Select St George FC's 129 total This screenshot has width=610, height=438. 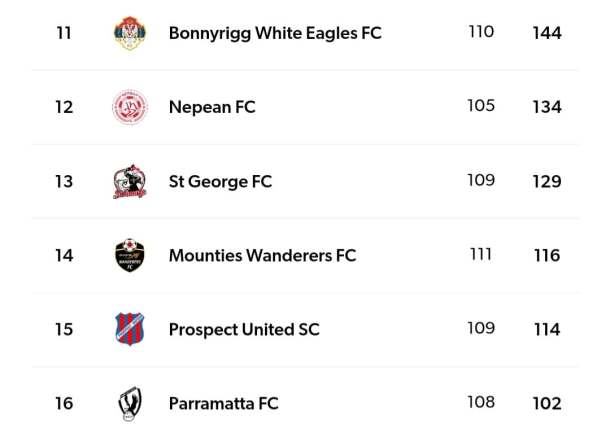(x=547, y=181)
